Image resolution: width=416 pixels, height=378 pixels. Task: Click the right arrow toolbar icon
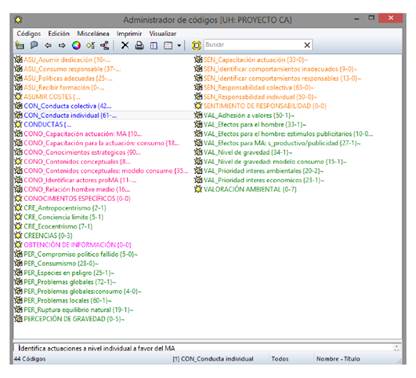pyautogui.click(x=62, y=45)
